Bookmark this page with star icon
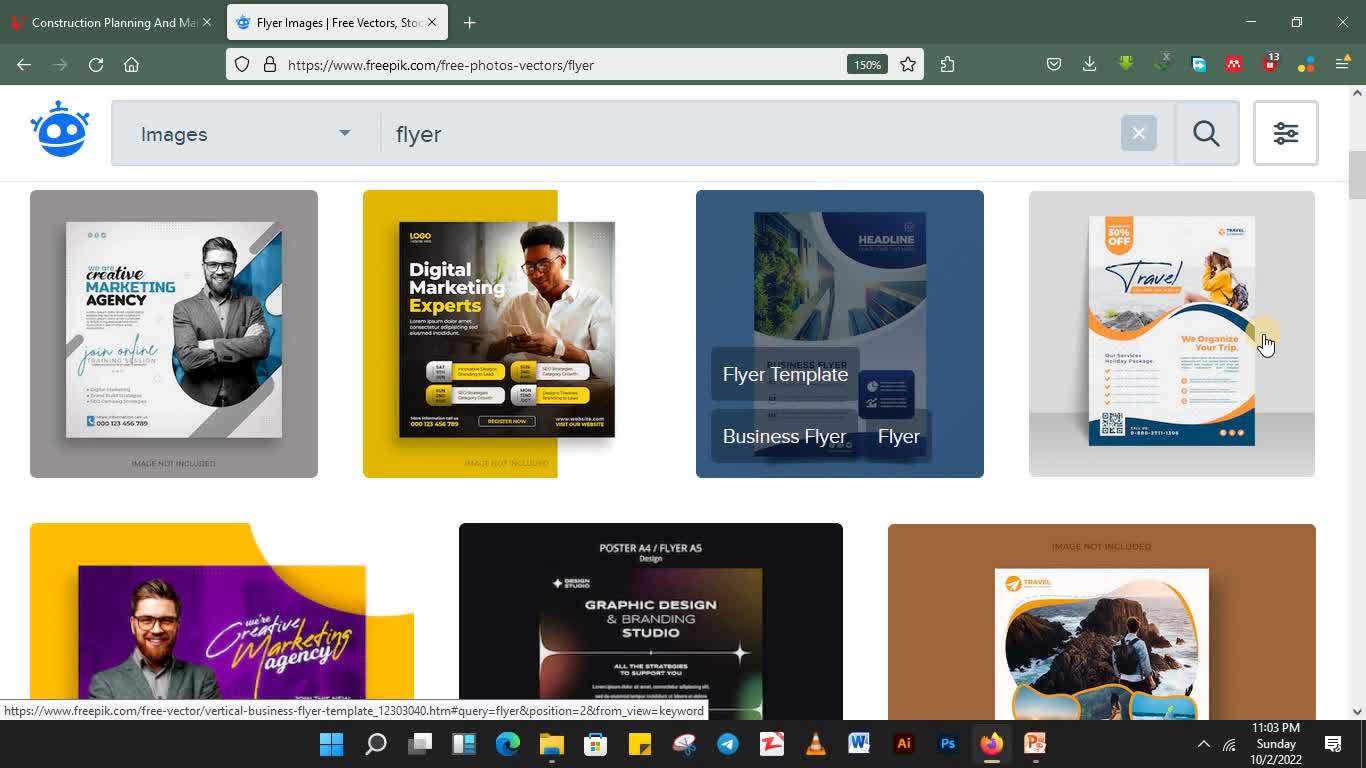The height and width of the screenshot is (768, 1366). [x=908, y=64]
